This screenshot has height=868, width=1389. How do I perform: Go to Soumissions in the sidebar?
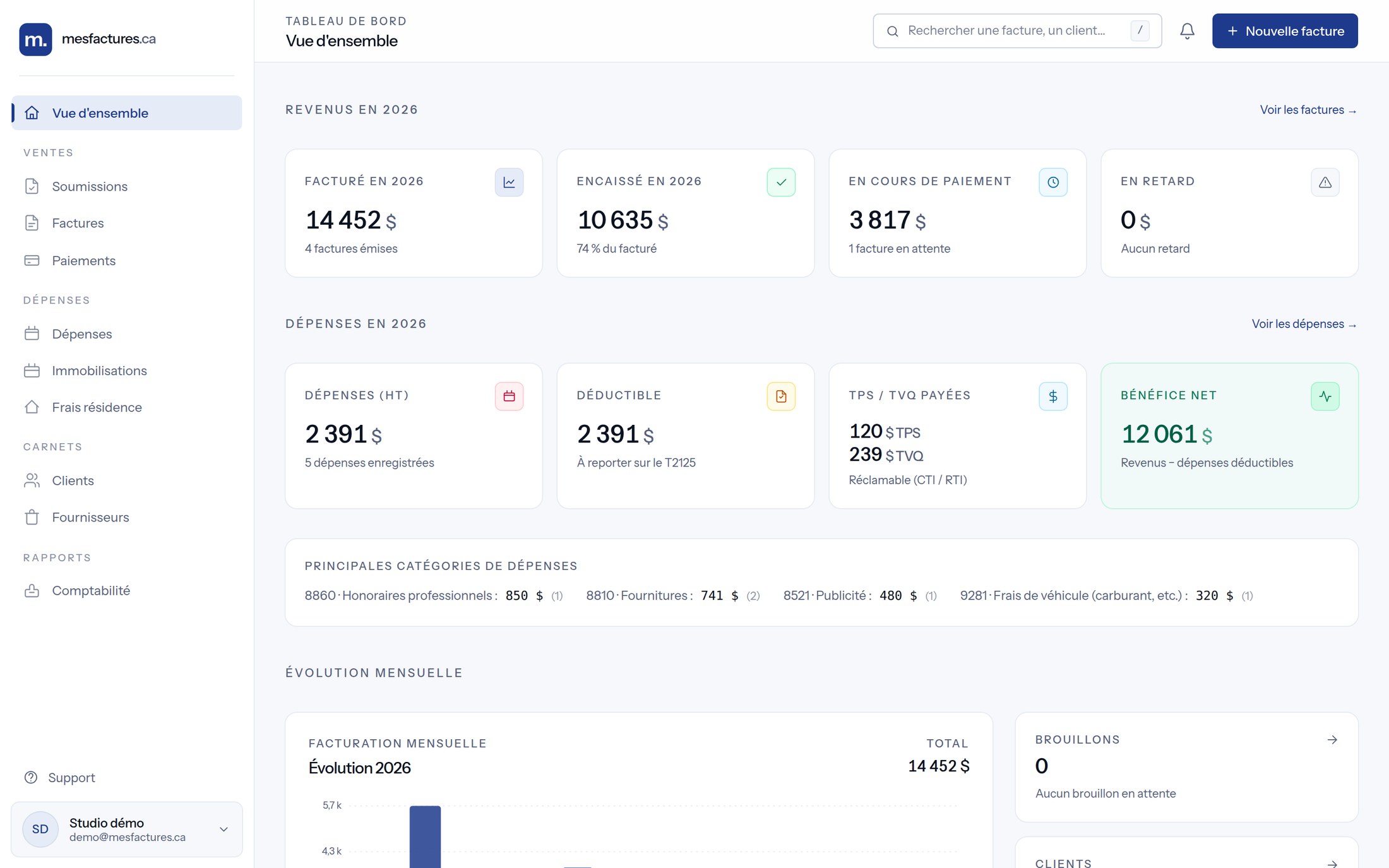126,186
